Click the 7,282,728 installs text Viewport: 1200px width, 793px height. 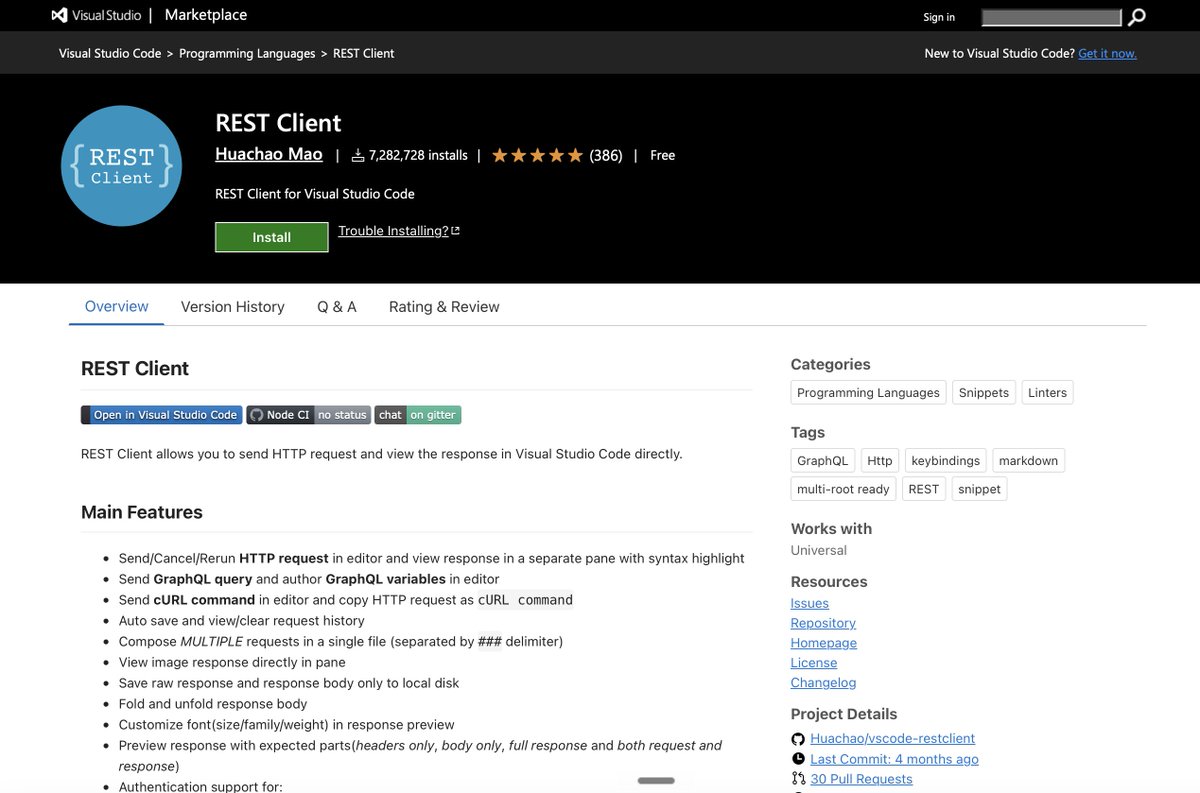(418, 155)
